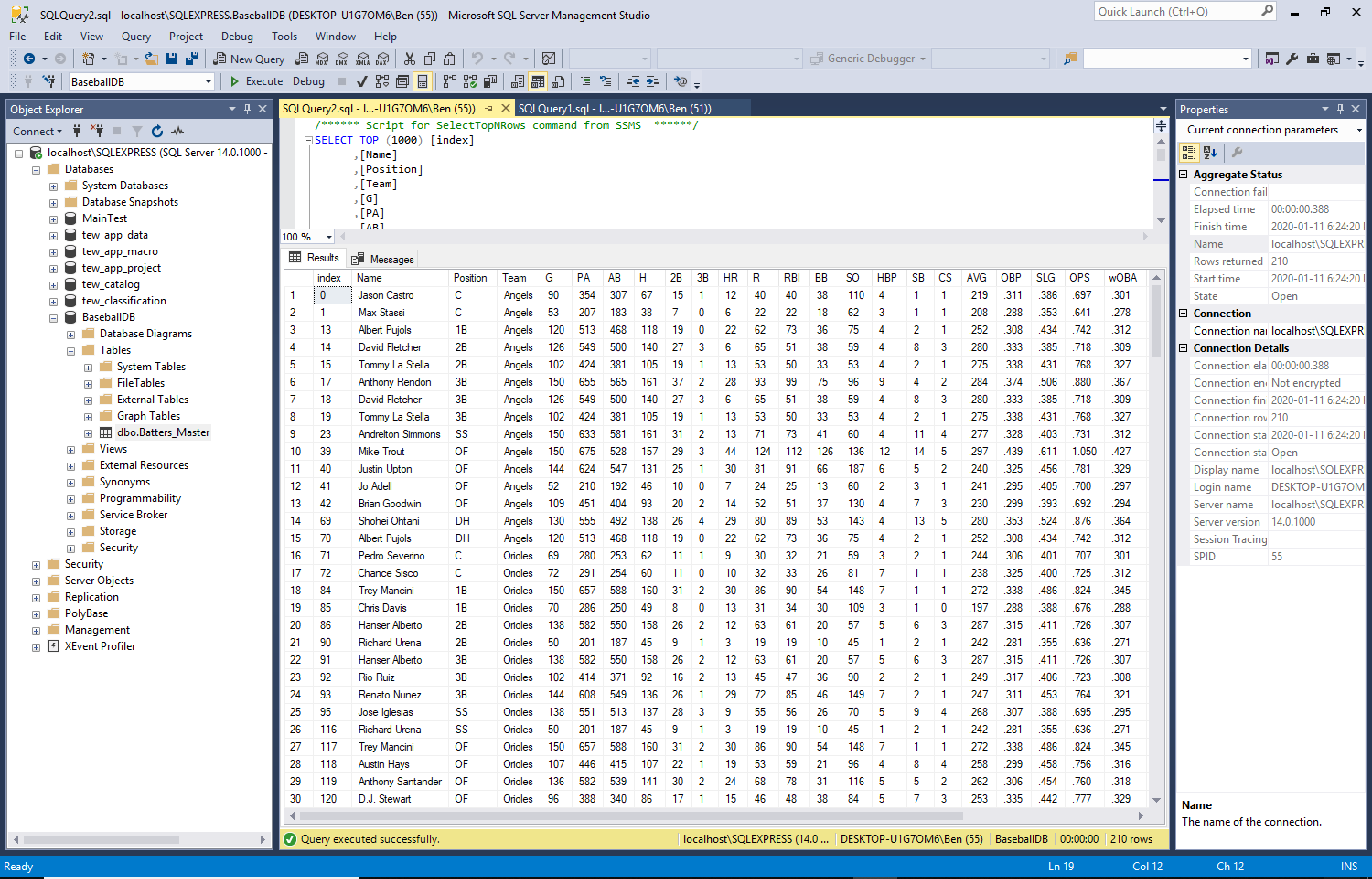Click the Navigate Backward arrow icon
1372x879 pixels.
tap(29, 59)
